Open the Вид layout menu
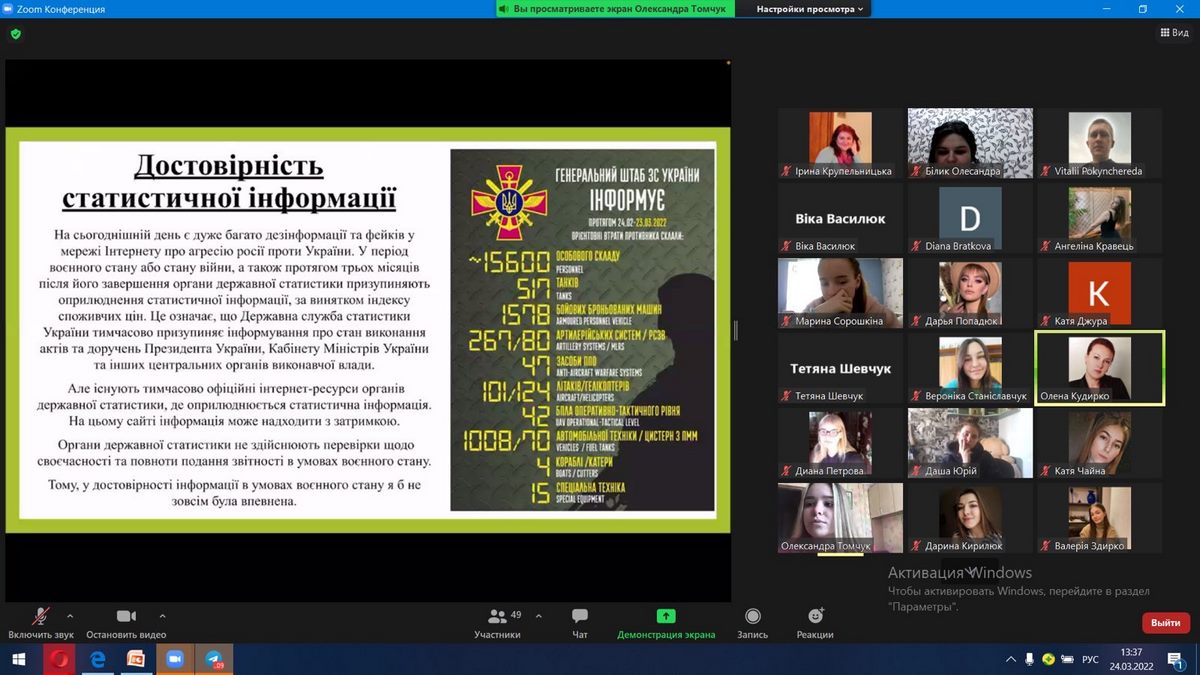 tap(1175, 33)
